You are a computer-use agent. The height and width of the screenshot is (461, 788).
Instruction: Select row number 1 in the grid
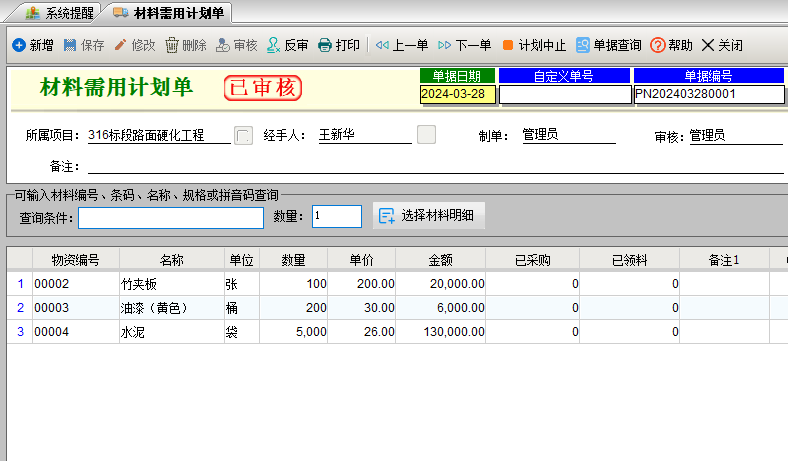(x=20, y=284)
